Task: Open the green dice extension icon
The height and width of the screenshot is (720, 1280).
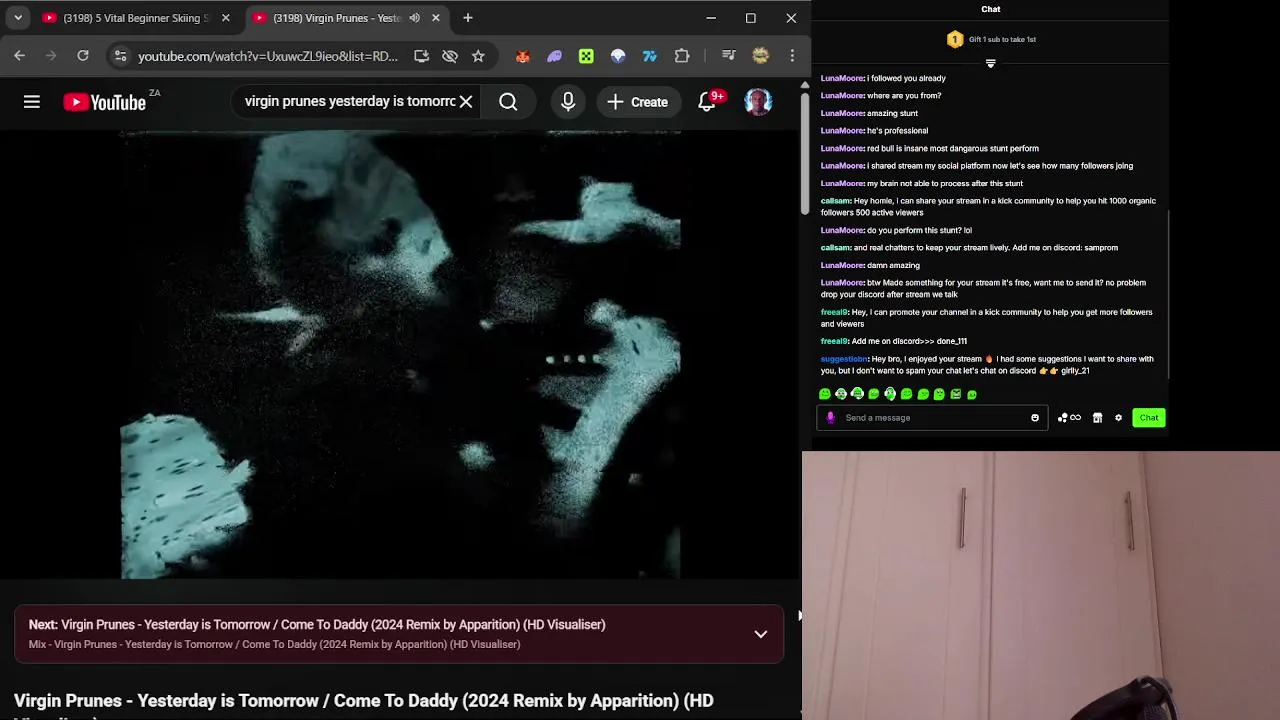Action: point(586,56)
